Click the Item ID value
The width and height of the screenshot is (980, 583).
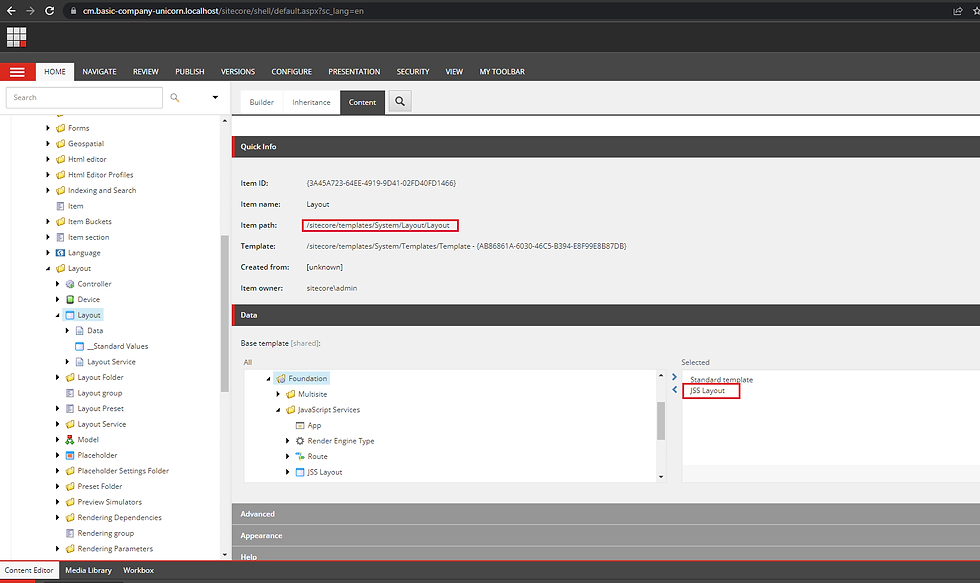pyautogui.click(x=381, y=184)
